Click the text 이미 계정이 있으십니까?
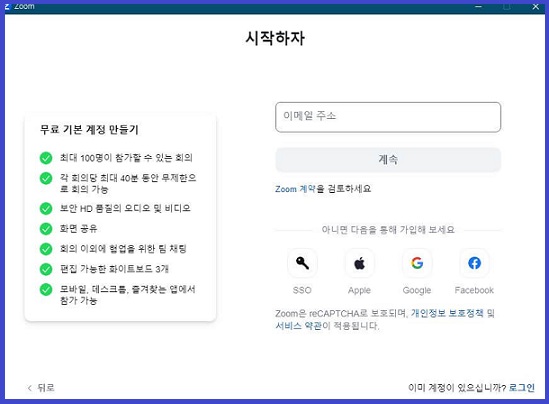Screen dimensions: 549x404 [x=457, y=388]
